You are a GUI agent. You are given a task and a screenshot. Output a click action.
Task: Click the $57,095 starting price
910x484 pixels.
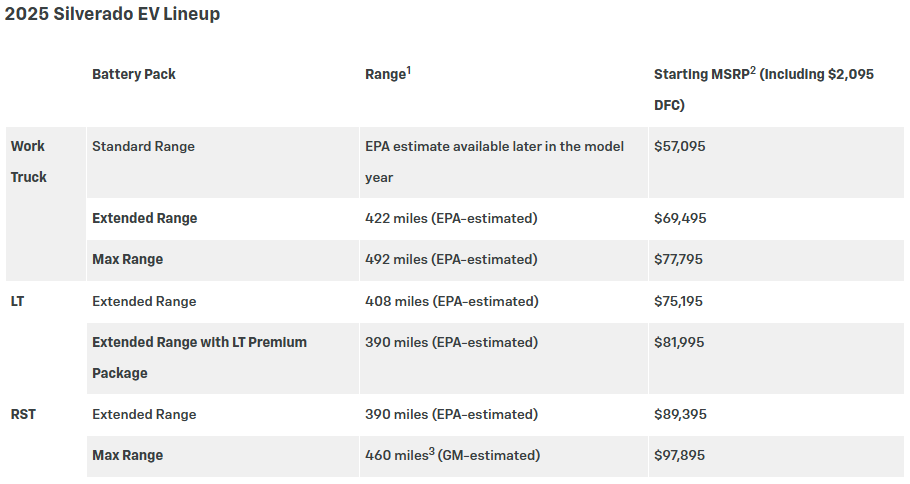pyautogui.click(x=680, y=146)
